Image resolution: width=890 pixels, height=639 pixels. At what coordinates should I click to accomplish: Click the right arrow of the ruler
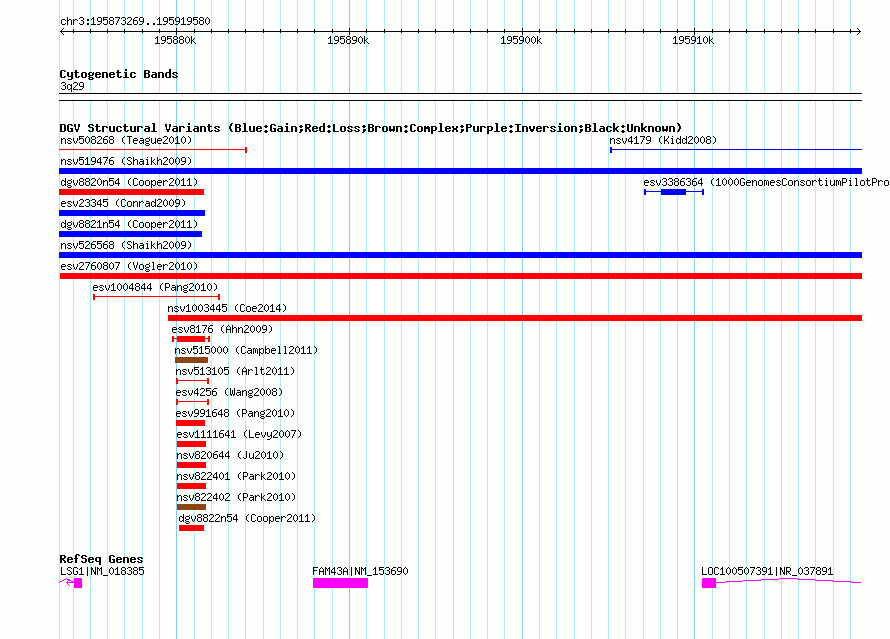point(858,31)
